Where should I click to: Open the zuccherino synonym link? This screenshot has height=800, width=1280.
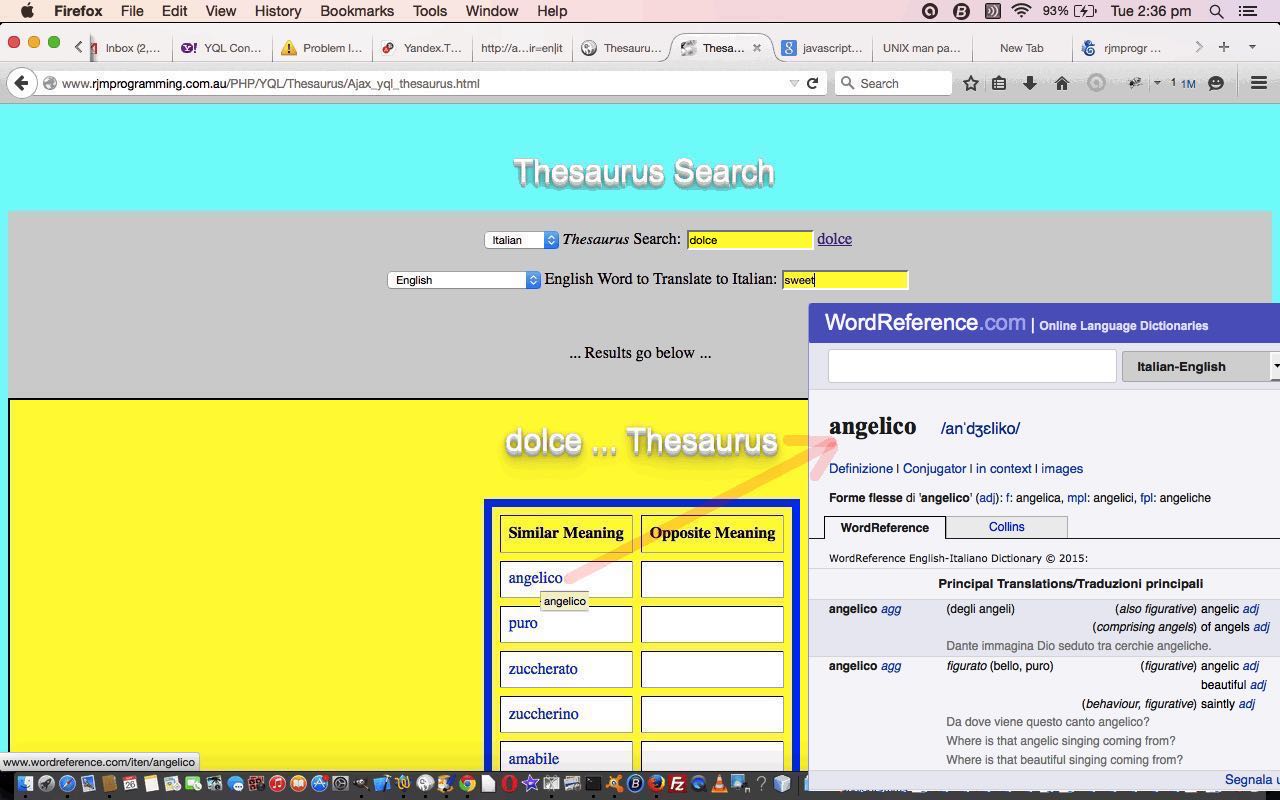click(x=543, y=714)
